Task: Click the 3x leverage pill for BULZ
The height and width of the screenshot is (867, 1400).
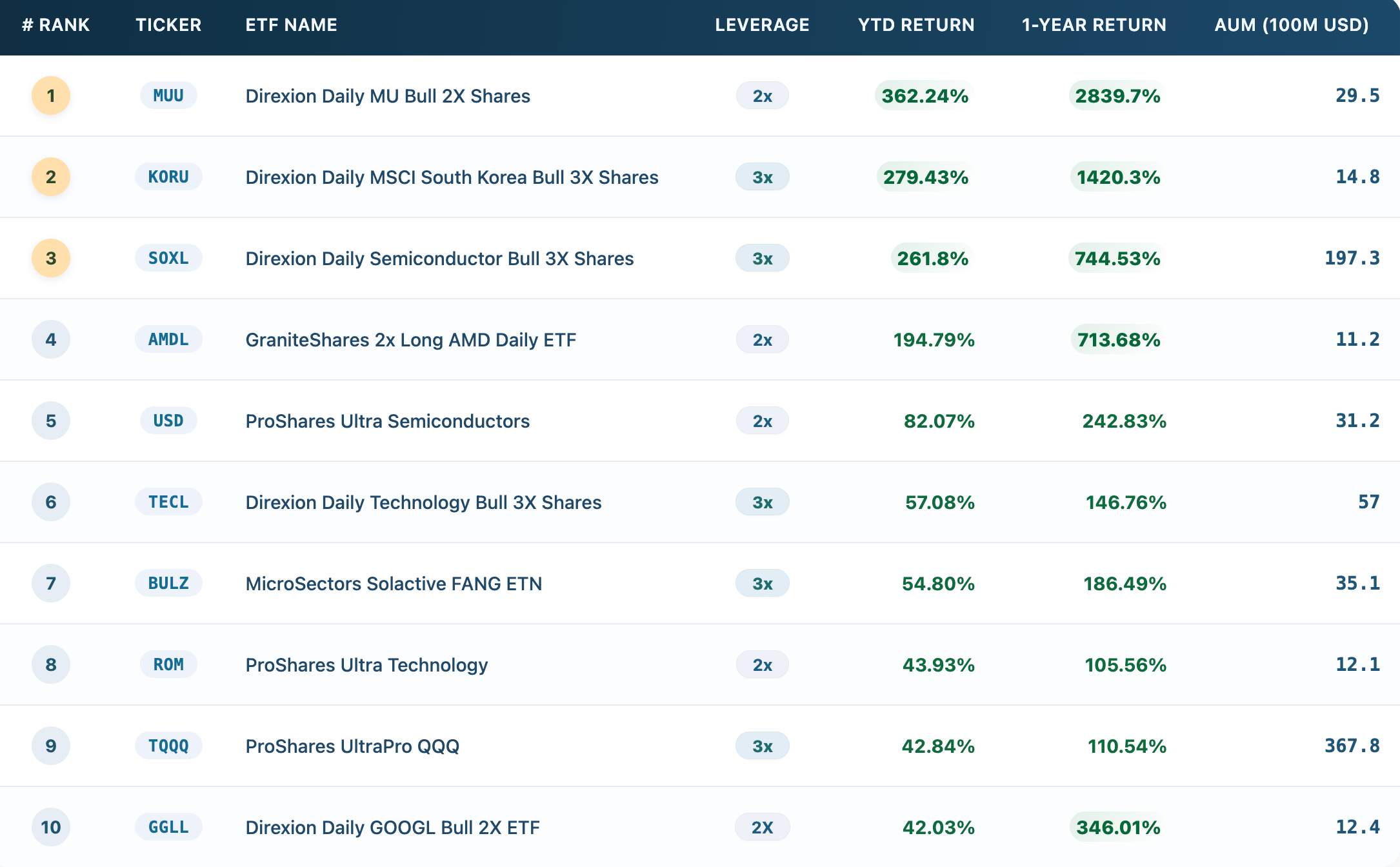Action: pyautogui.click(x=762, y=584)
